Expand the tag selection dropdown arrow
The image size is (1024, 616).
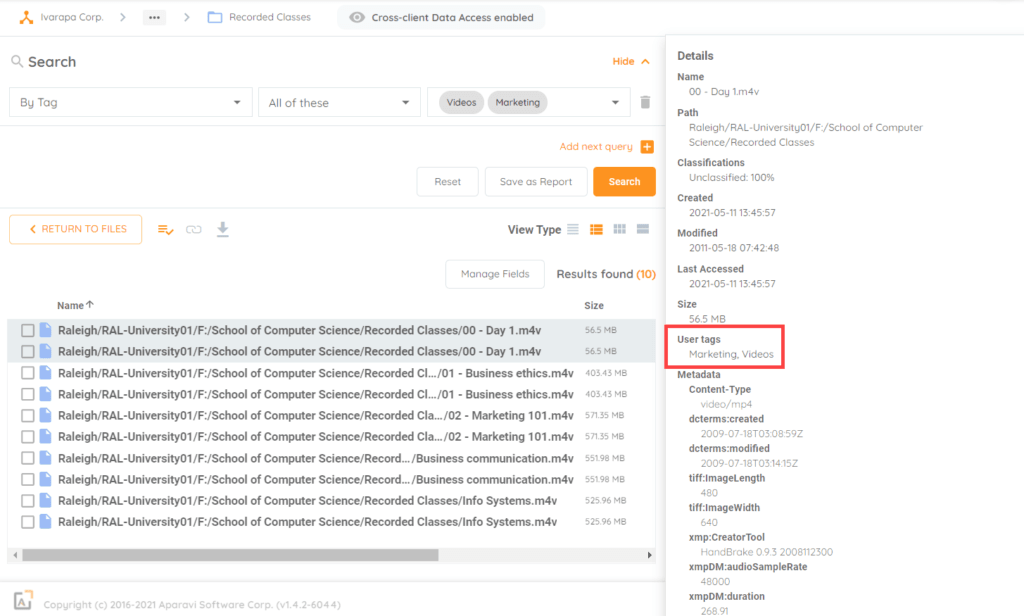click(615, 103)
